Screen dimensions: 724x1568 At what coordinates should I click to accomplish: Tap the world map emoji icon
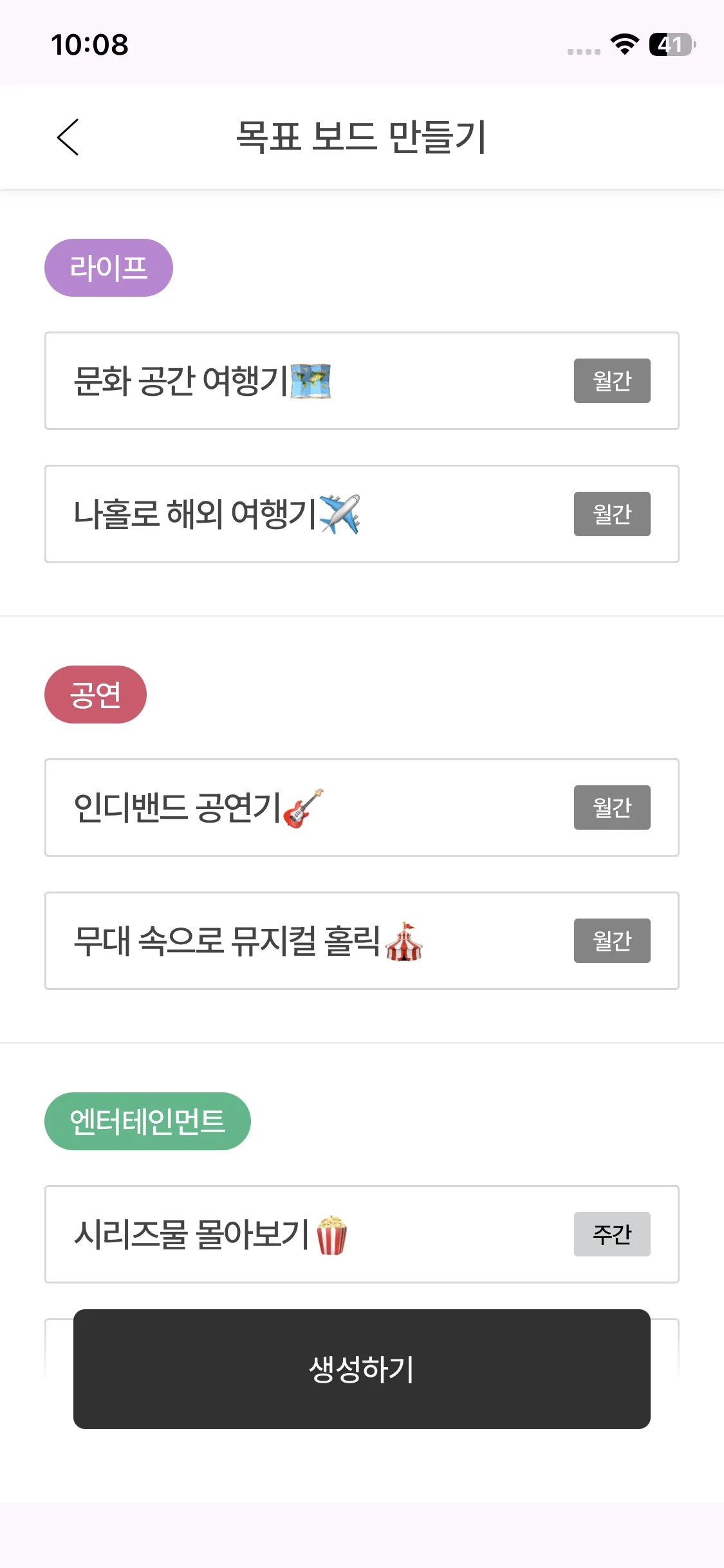[x=310, y=381]
